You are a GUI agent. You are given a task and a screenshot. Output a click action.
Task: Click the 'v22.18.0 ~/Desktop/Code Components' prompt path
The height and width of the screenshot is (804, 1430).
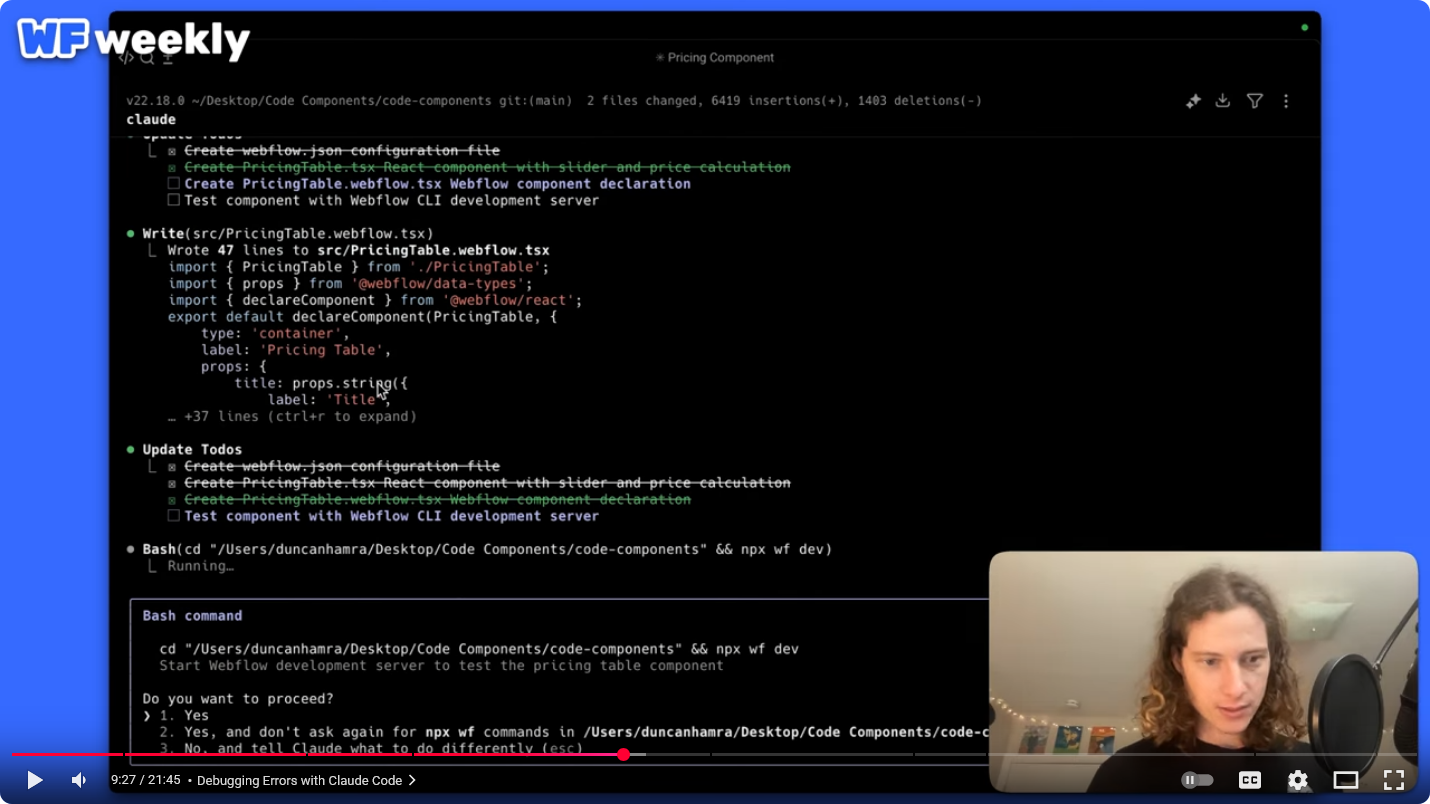coord(349,101)
